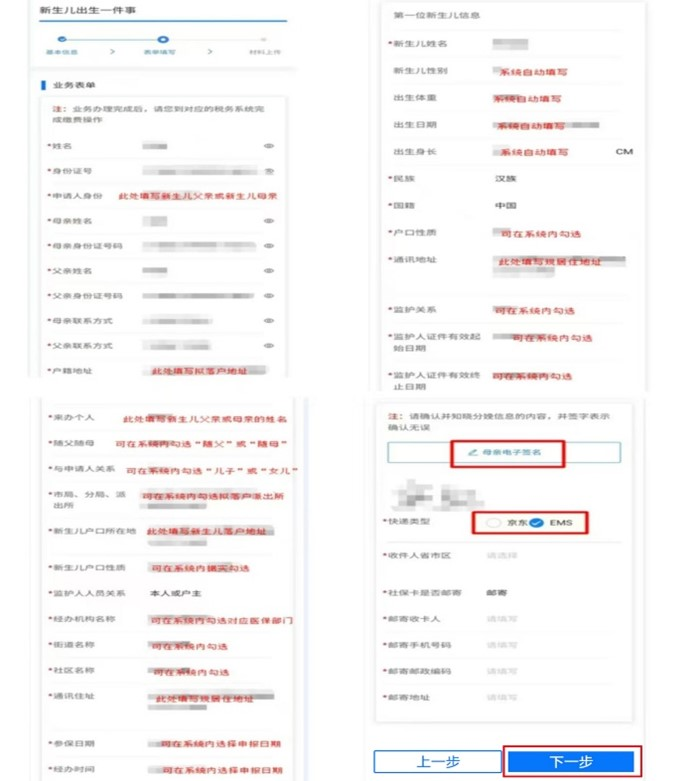This screenshot has width=696, height=781.
Task: Reveal 母亲姓名 with its eye icon
Action: pyautogui.click(x=269, y=221)
